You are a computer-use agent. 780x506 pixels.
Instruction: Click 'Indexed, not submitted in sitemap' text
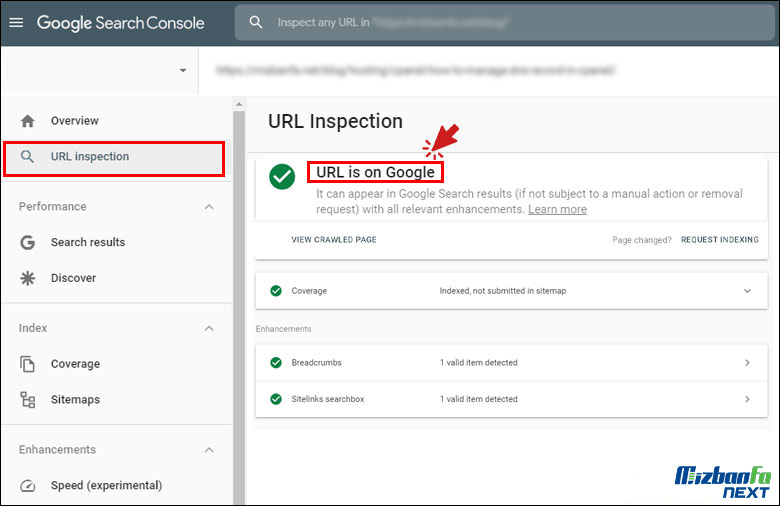pos(502,291)
